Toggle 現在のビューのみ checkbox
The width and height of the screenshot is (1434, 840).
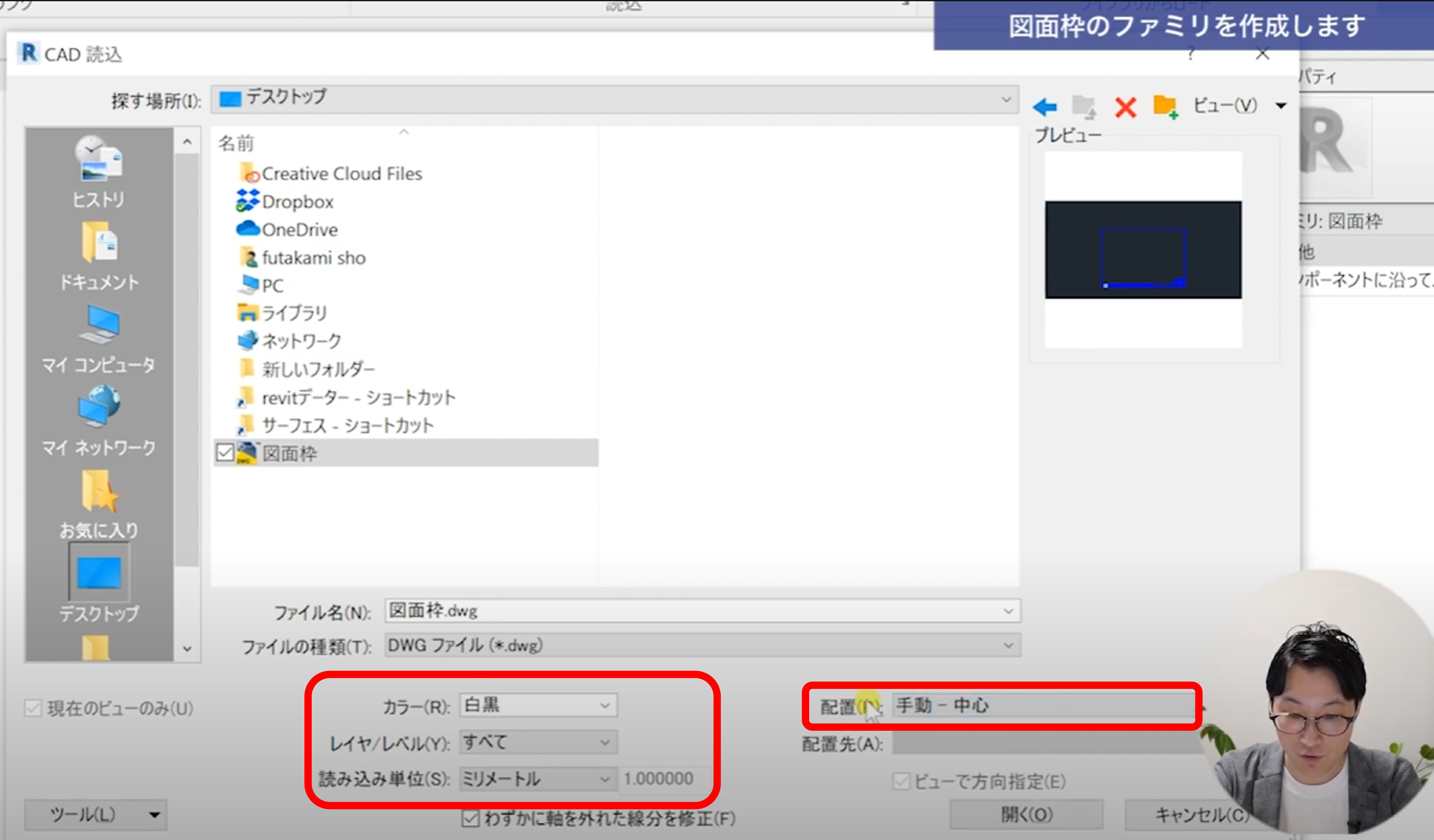click(33, 708)
